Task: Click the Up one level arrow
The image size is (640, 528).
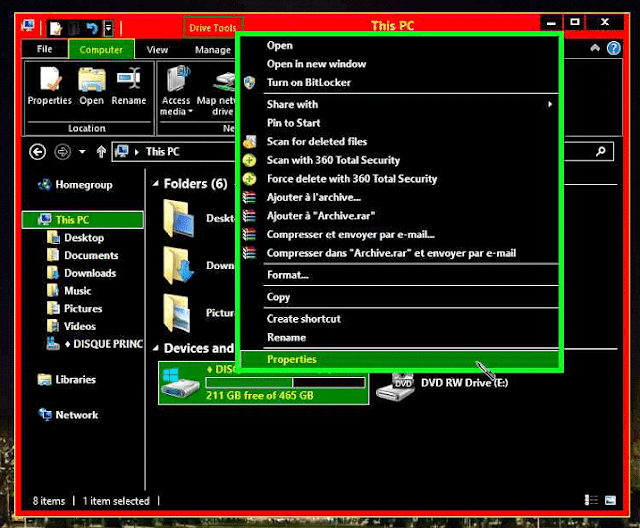Action: click(101, 152)
